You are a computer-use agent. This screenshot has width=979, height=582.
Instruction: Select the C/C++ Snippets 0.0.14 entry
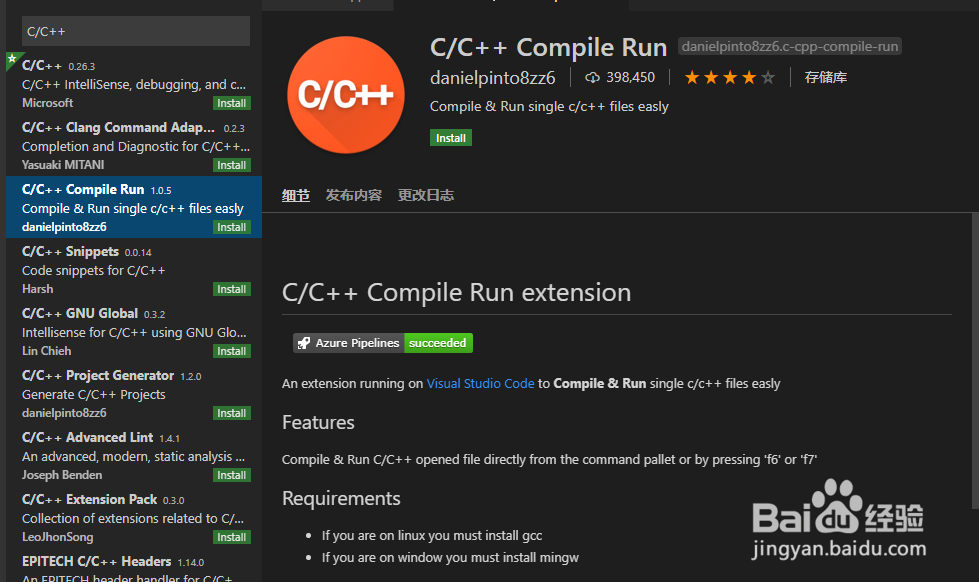(134, 269)
